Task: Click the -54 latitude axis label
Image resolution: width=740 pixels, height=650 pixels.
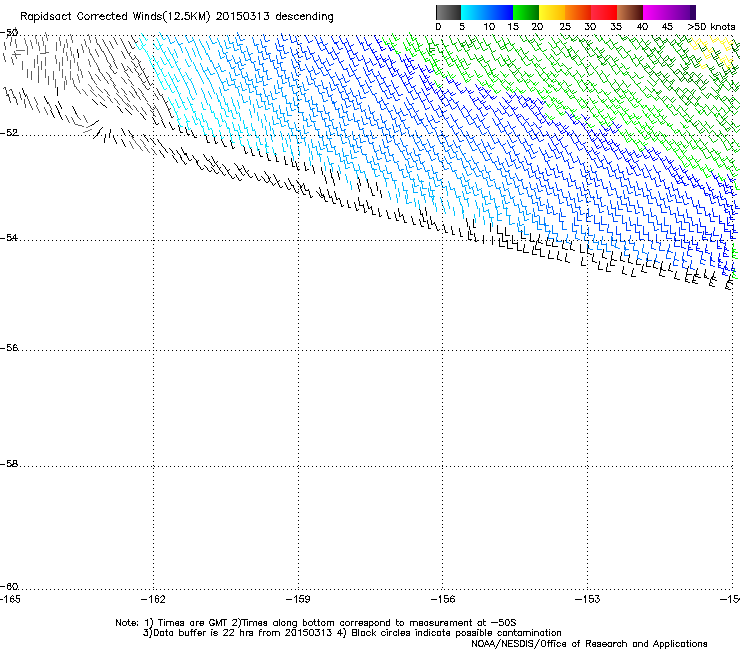Action: [9, 237]
